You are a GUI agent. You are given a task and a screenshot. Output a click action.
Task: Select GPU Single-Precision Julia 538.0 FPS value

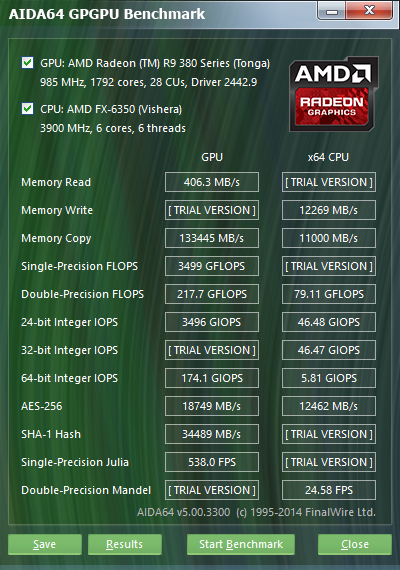pyautogui.click(x=212, y=462)
